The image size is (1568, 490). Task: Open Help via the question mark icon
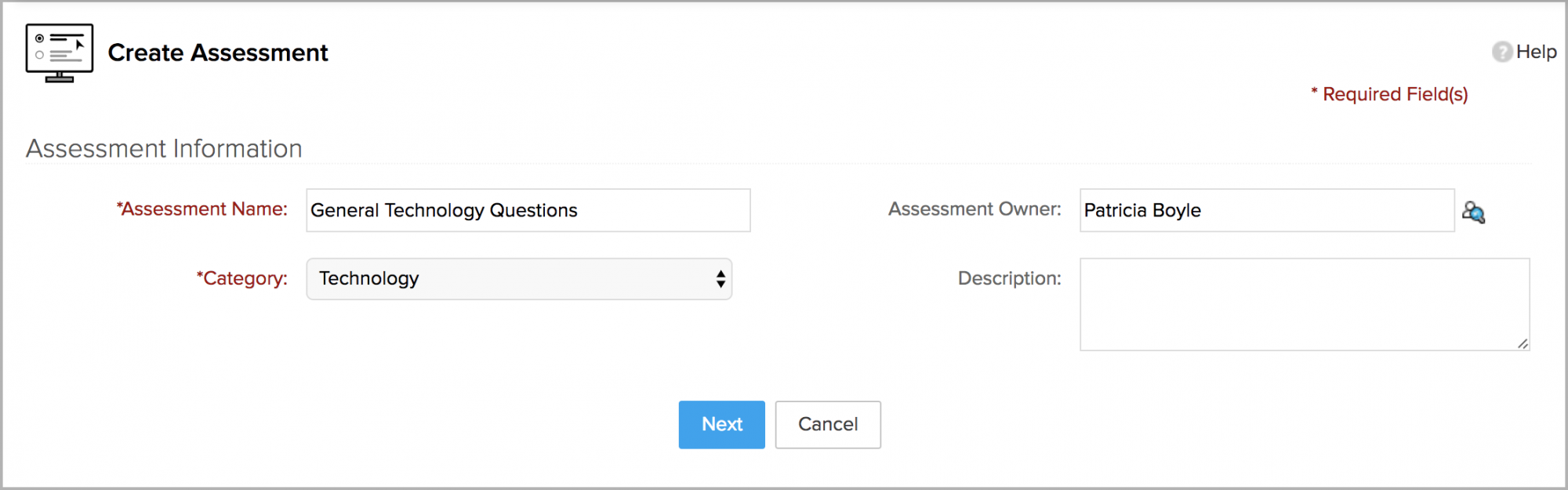[1502, 52]
